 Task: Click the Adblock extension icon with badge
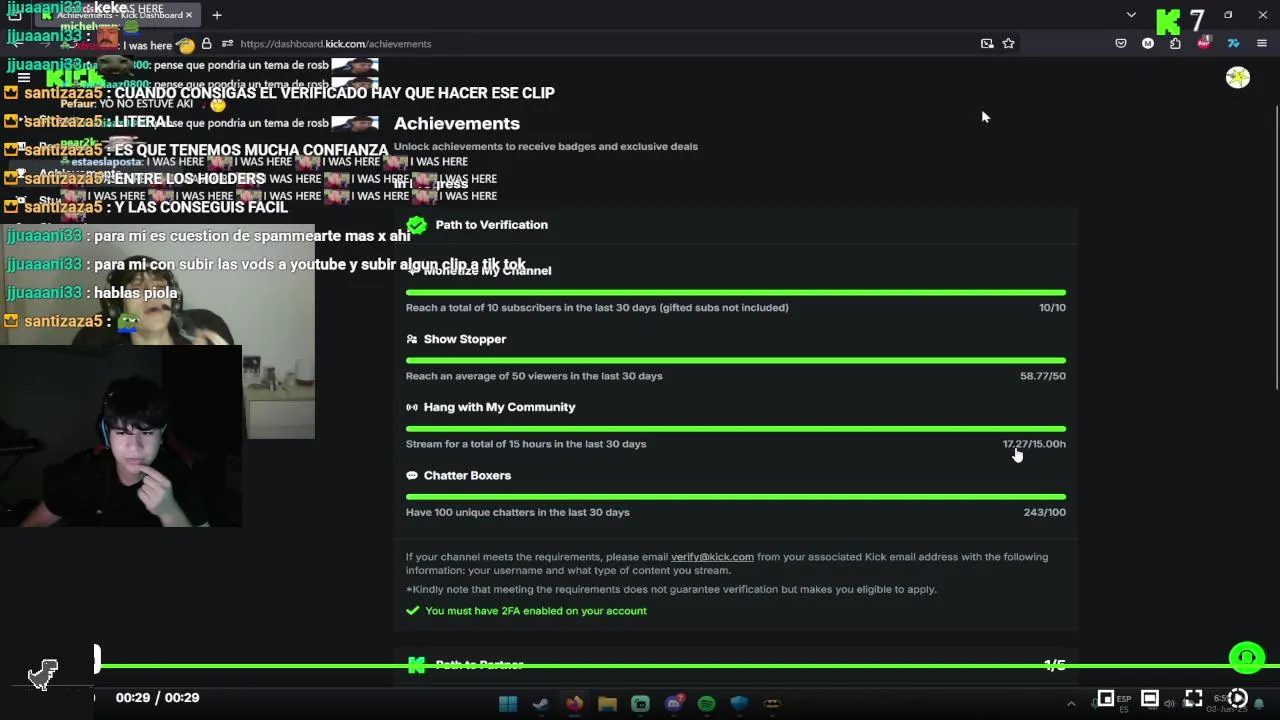pyautogui.click(x=1204, y=43)
